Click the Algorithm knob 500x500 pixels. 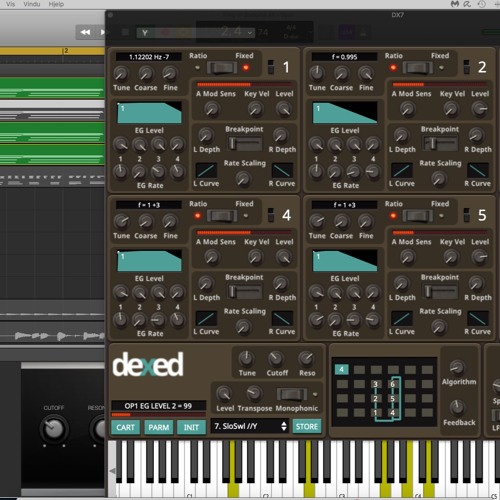(x=457, y=367)
